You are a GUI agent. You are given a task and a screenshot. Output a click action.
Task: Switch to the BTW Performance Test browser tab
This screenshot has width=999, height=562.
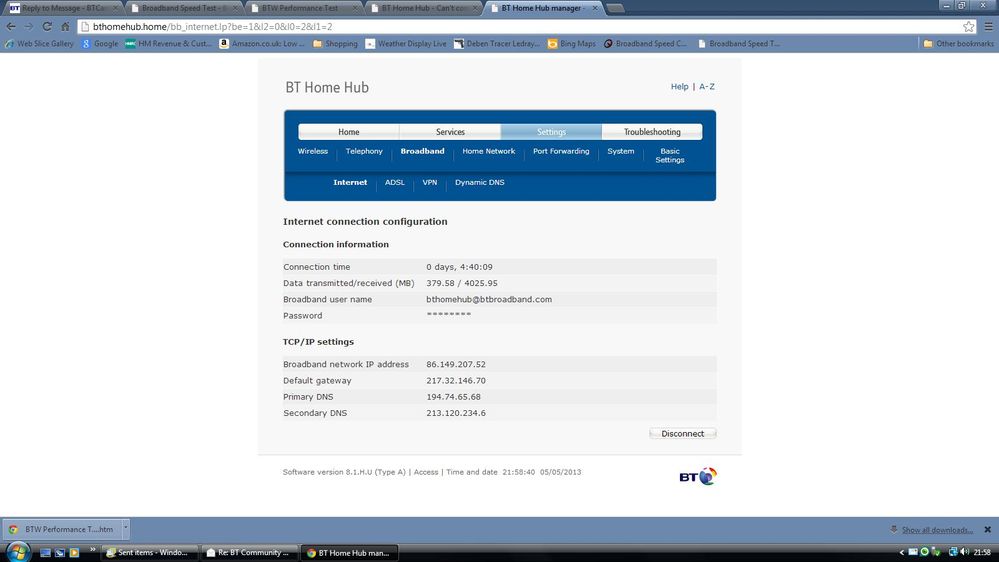[x=300, y=8]
